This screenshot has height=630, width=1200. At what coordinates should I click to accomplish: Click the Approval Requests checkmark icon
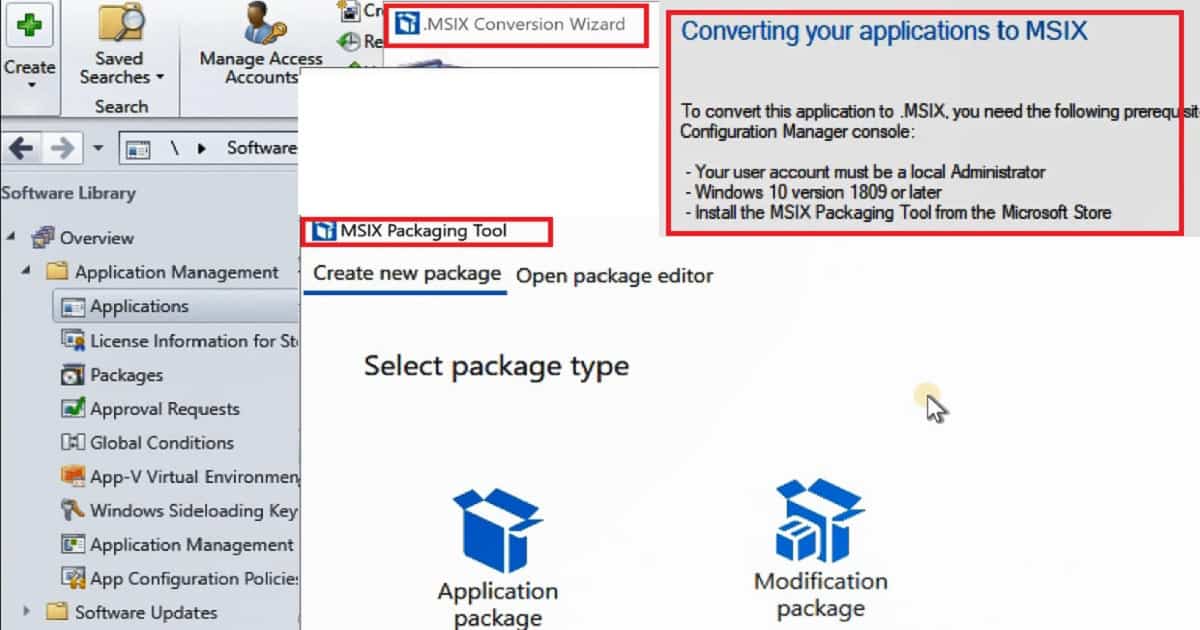74,408
